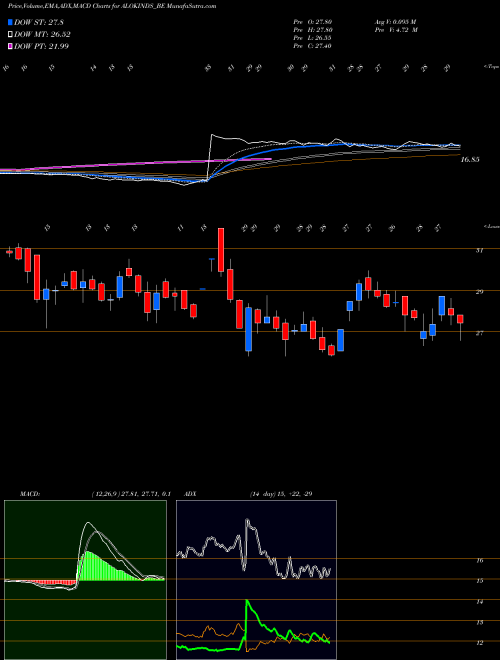Click the tall red candle touching the top of the price chart

pyautogui.click(x=221, y=250)
